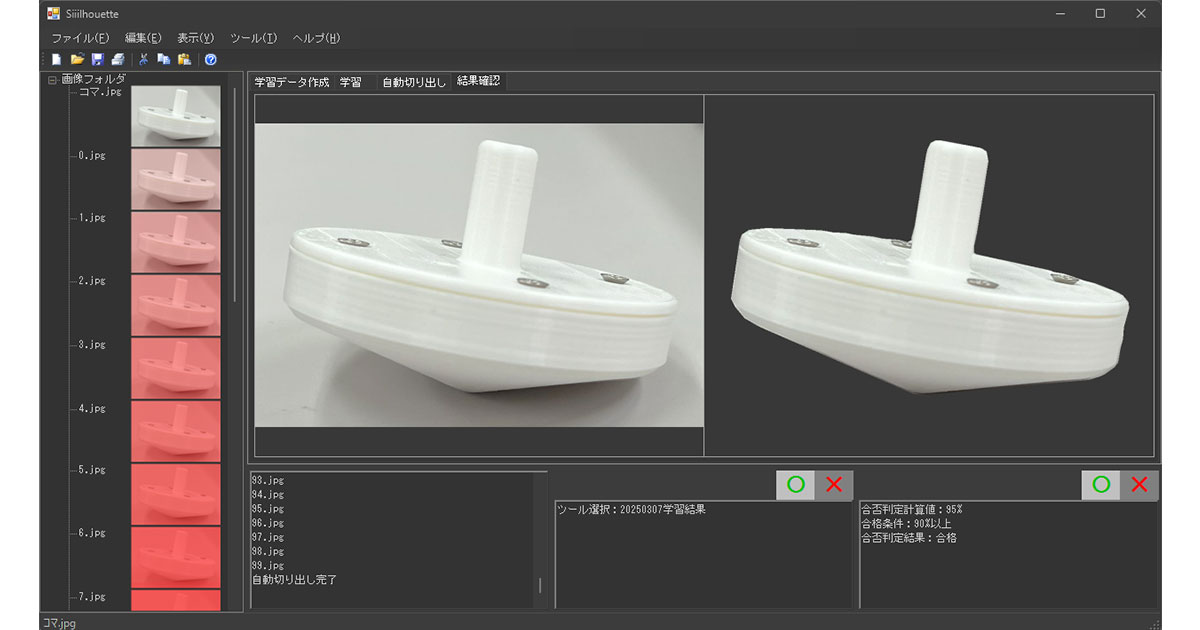This screenshot has width=1200, height=630.
Task: Select the 3.jpg thumbnail in image folder
Action: (x=175, y=367)
